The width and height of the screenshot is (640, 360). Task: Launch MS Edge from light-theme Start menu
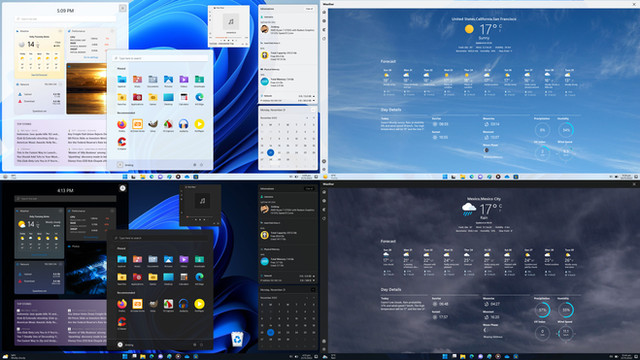(199, 97)
